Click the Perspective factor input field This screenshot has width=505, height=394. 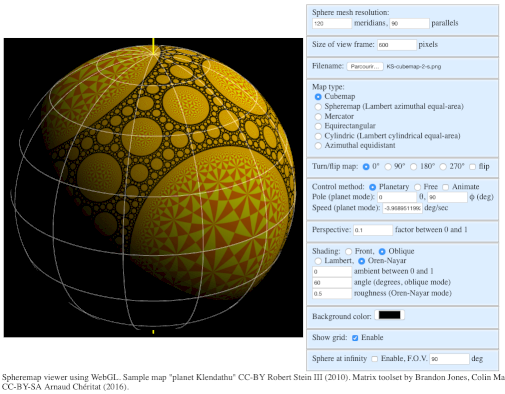(x=373, y=230)
